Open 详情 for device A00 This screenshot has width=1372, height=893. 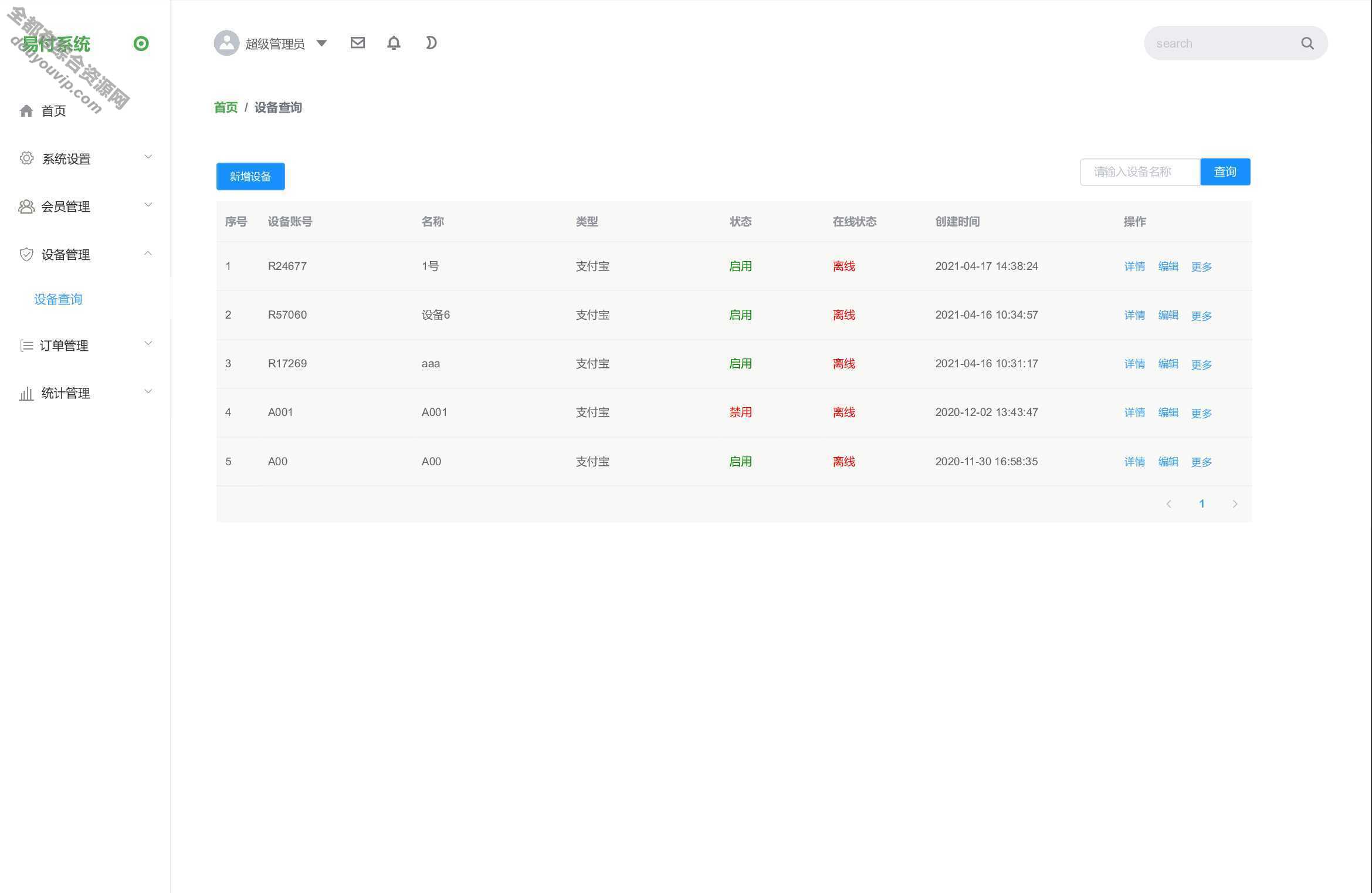[1134, 462]
